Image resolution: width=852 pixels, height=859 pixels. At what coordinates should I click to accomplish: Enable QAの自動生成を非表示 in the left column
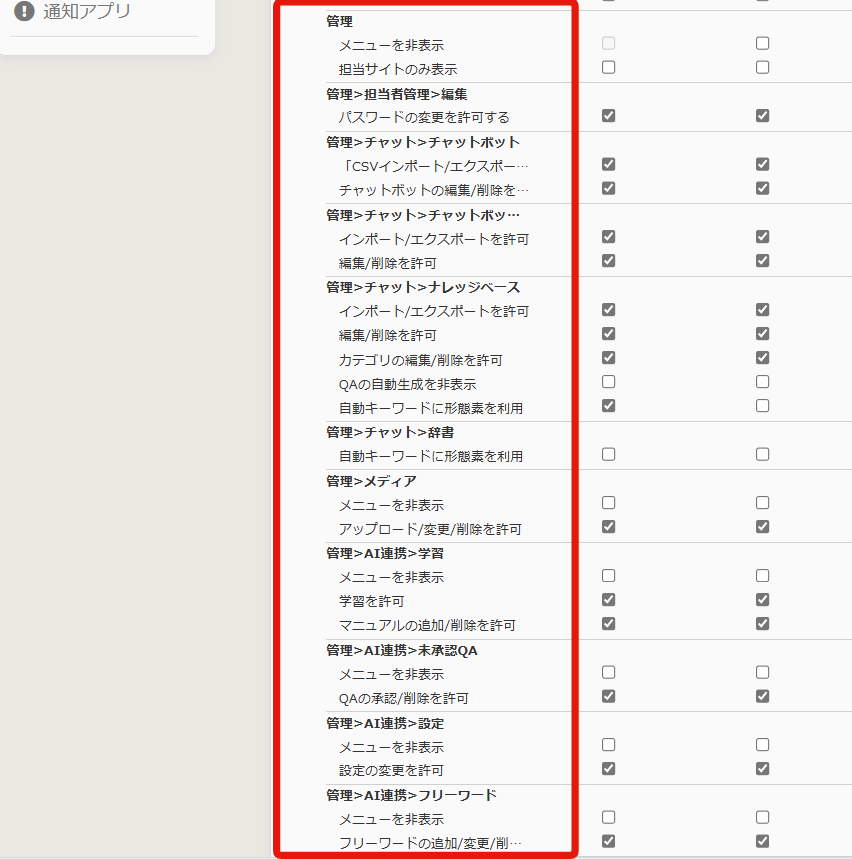608,382
